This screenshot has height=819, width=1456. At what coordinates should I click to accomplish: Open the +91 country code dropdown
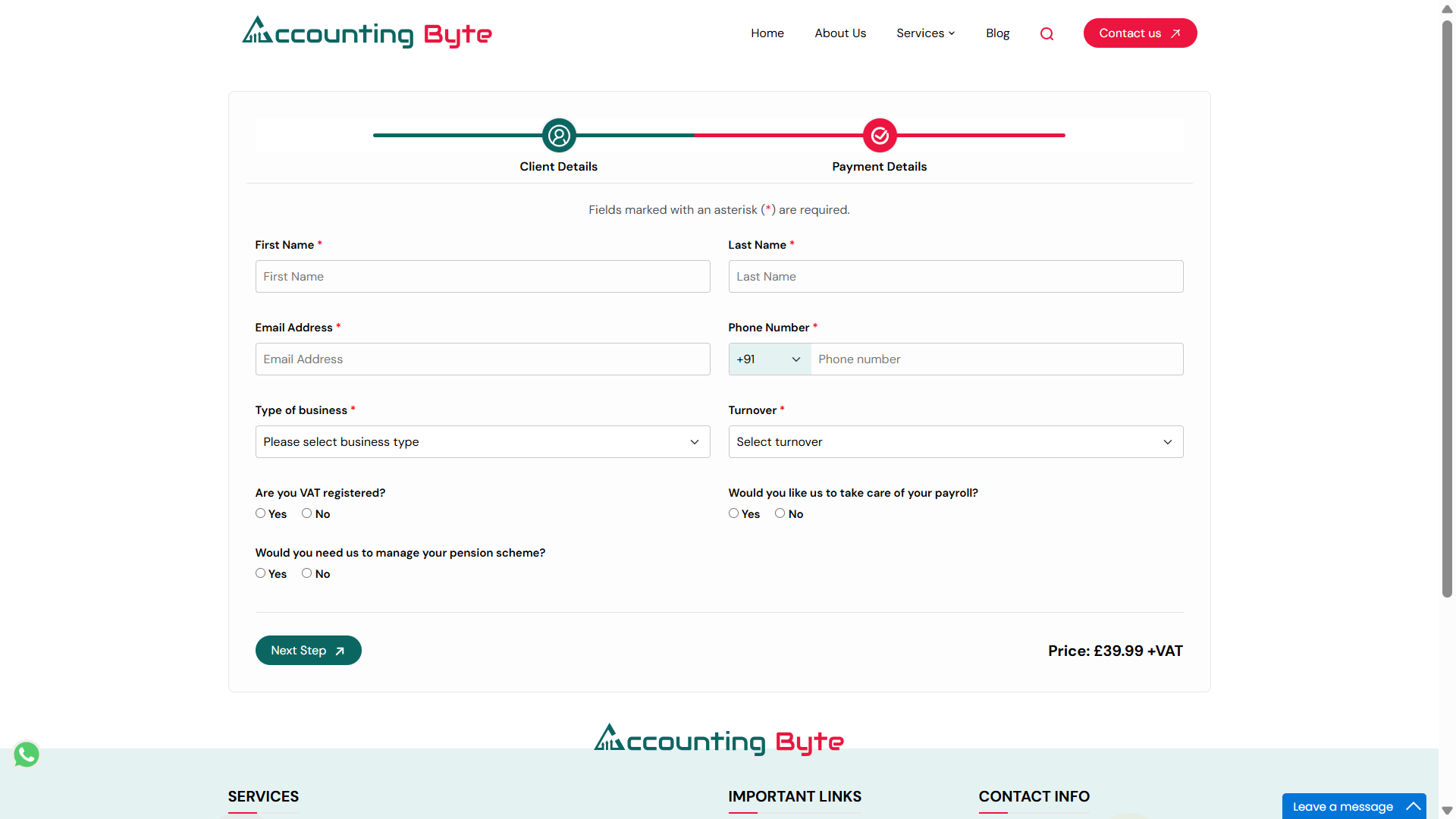(x=768, y=359)
